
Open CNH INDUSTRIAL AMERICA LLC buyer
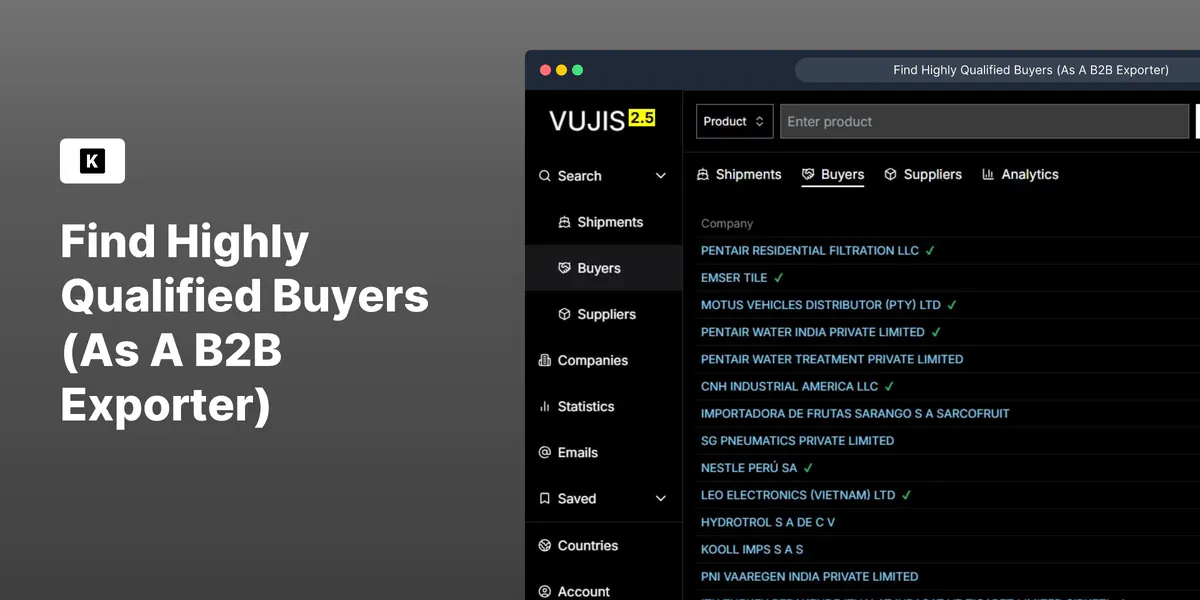(789, 386)
